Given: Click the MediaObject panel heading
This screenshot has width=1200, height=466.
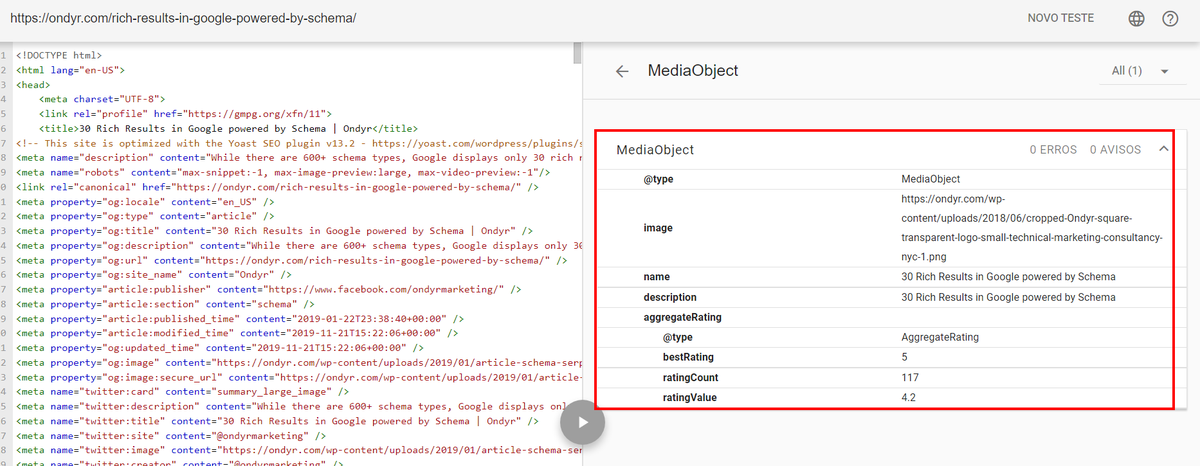Looking at the screenshot, I should (x=693, y=71).
